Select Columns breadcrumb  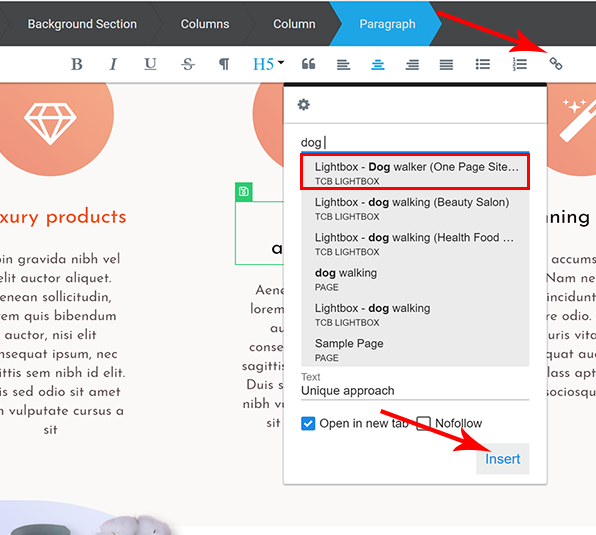tap(205, 24)
